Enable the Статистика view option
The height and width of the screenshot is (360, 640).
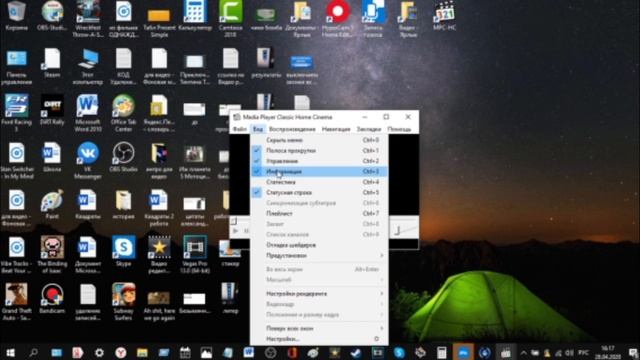(x=319, y=182)
